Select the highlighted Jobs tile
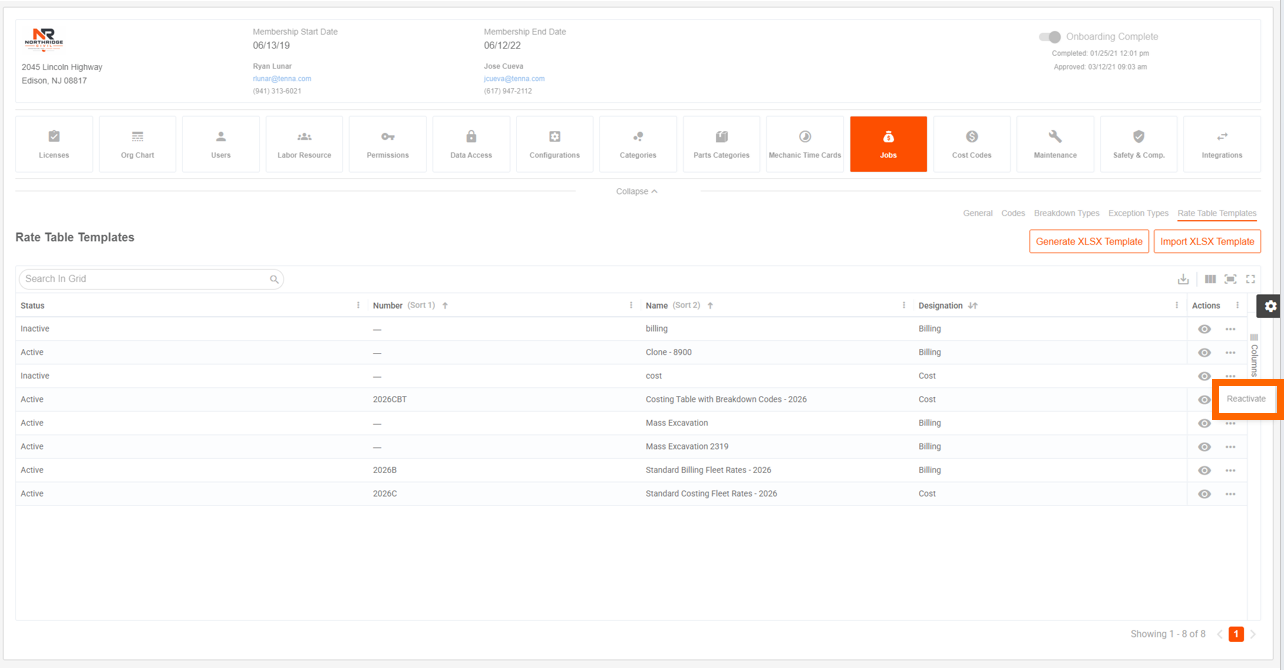Image resolution: width=1284 pixels, height=670 pixels. point(888,144)
